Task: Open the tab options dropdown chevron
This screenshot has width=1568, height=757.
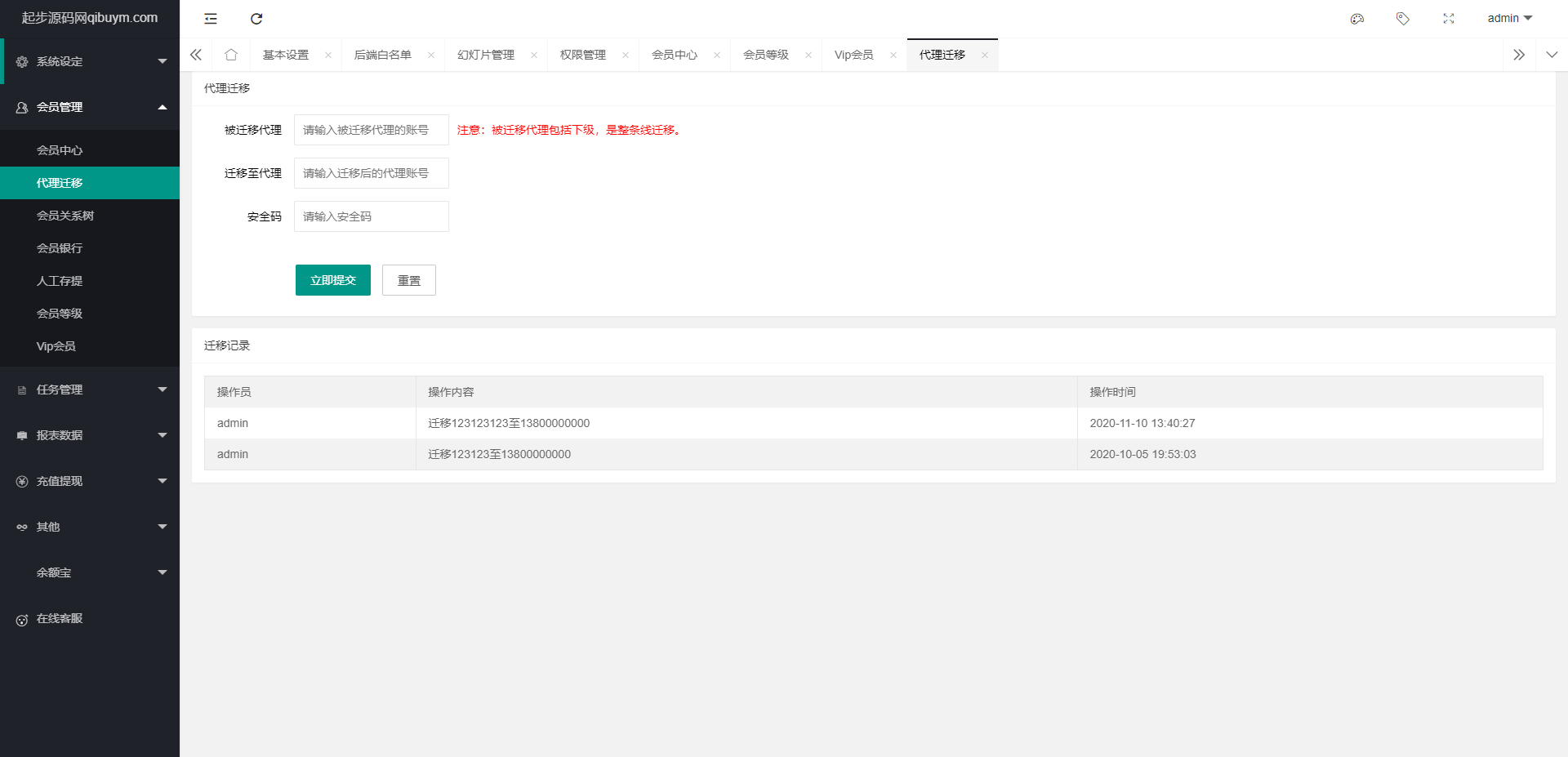Action: 1552,55
